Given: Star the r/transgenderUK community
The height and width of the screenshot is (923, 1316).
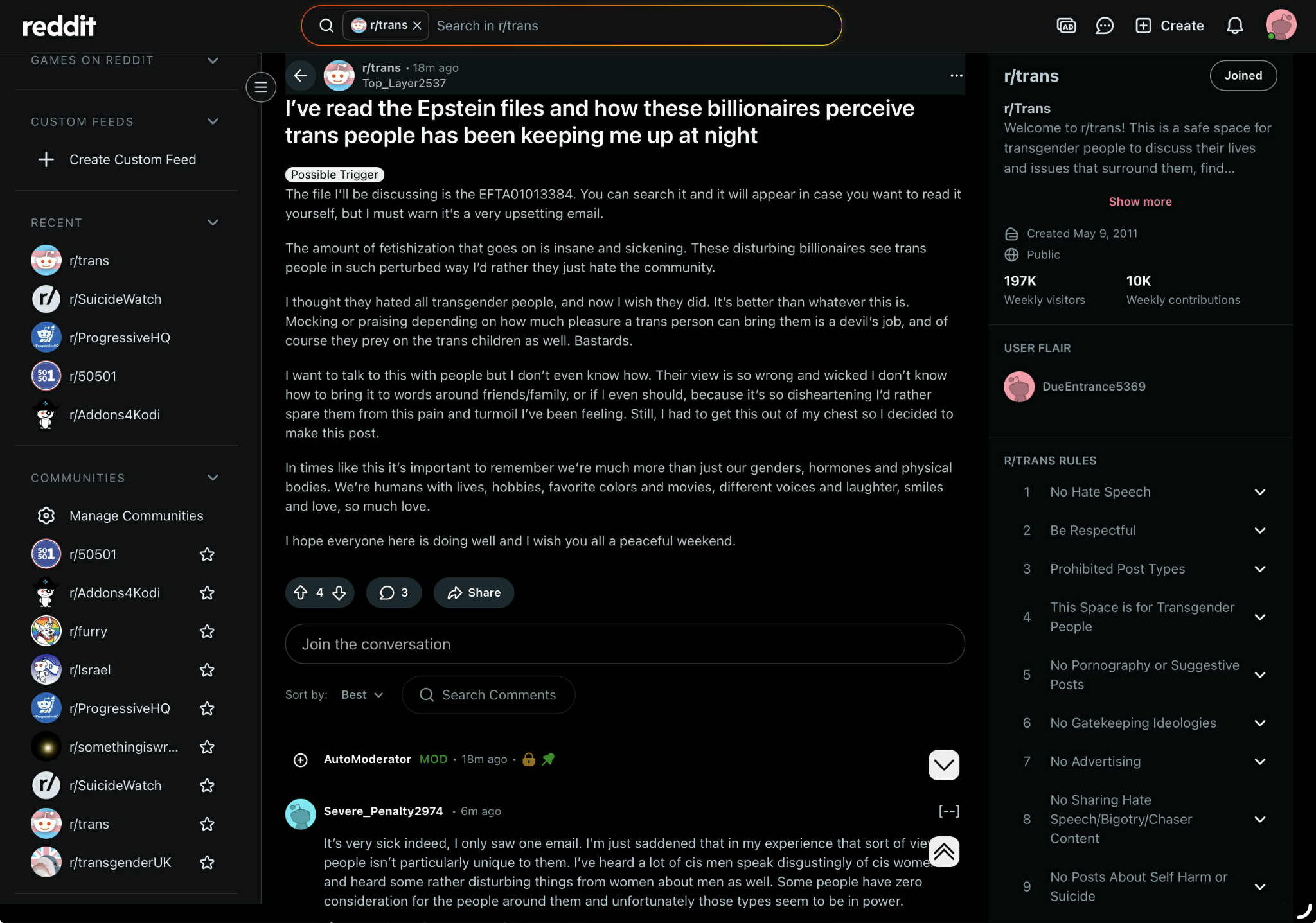Looking at the screenshot, I should pyautogui.click(x=207, y=863).
